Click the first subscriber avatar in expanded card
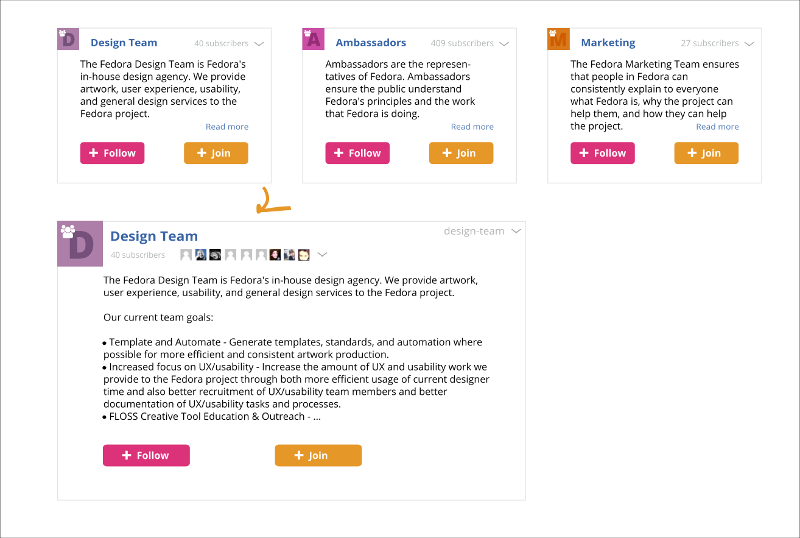800x538 pixels. pyautogui.click(x=186, y=254)
